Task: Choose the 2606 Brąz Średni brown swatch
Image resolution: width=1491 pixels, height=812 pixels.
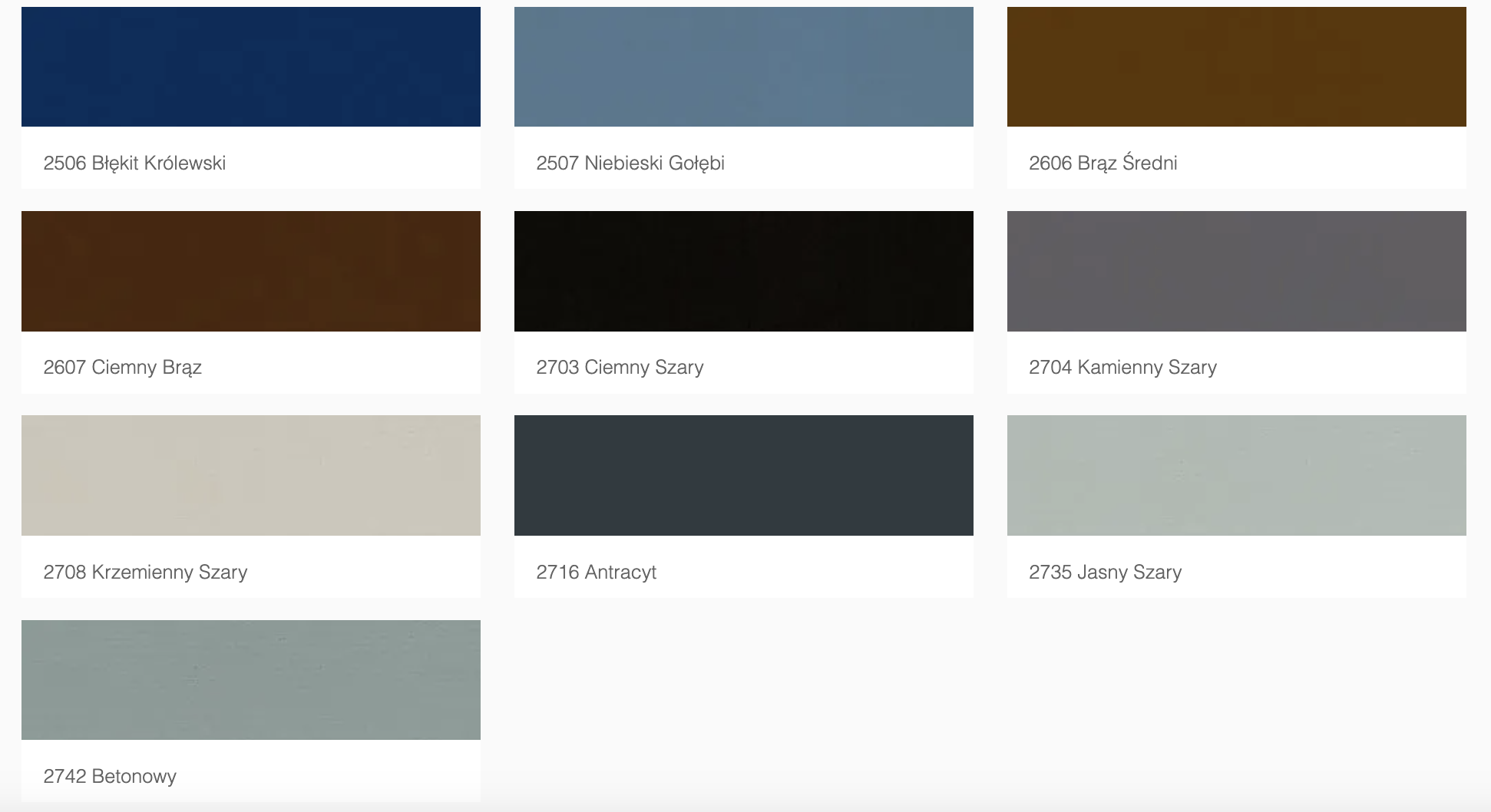Action: (x=1236, y=67)
